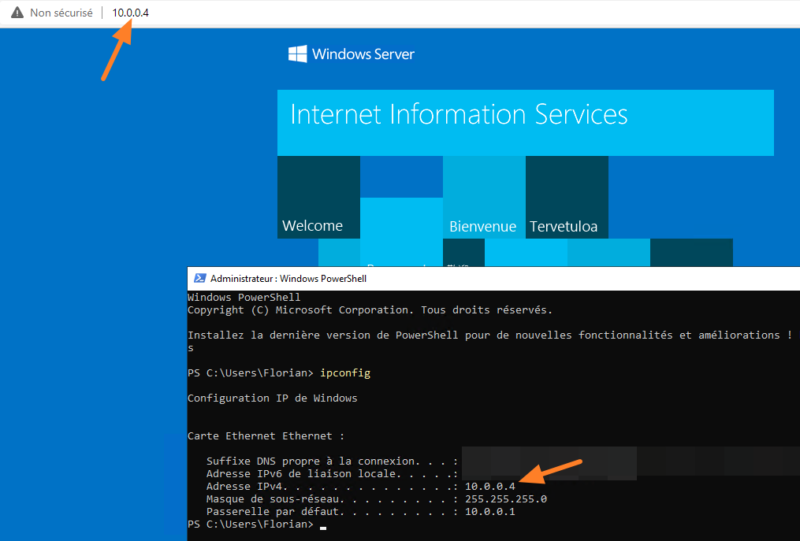
Task: Click the Adresse IPv4 value 10.0.0.4
Action: (490, 486)
